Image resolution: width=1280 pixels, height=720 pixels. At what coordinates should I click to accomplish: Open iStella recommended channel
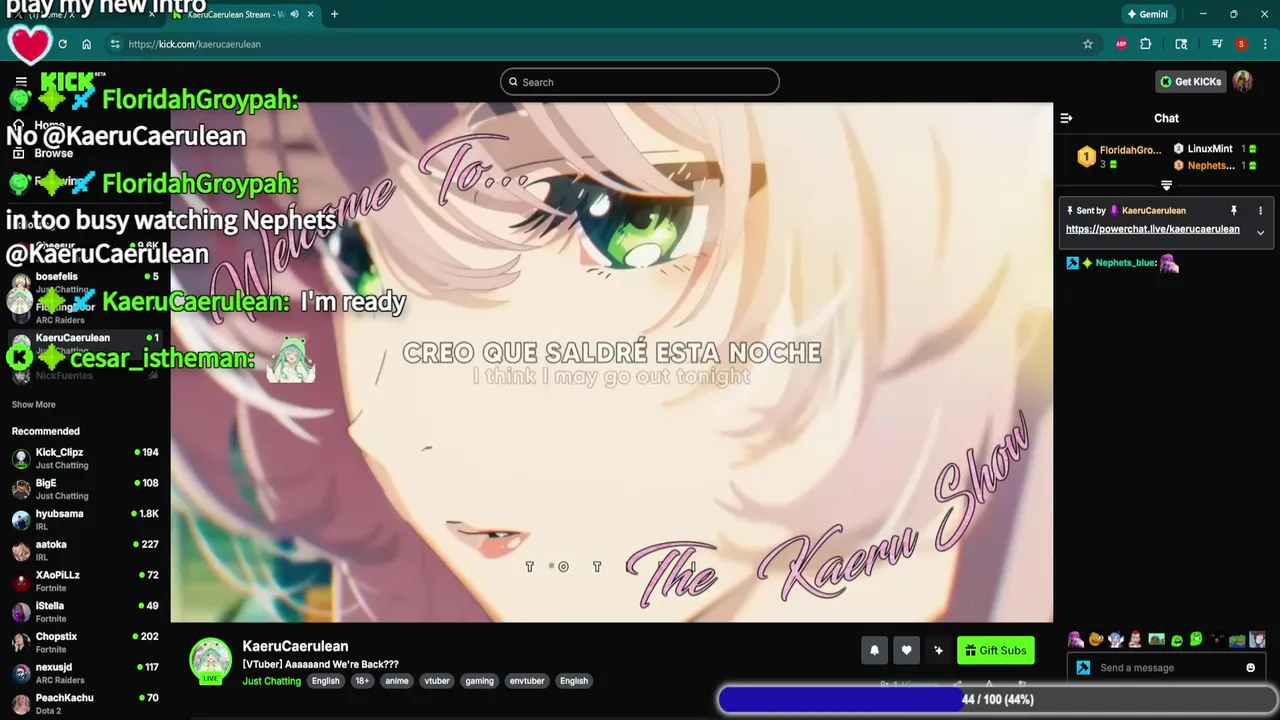click(85, 612)
